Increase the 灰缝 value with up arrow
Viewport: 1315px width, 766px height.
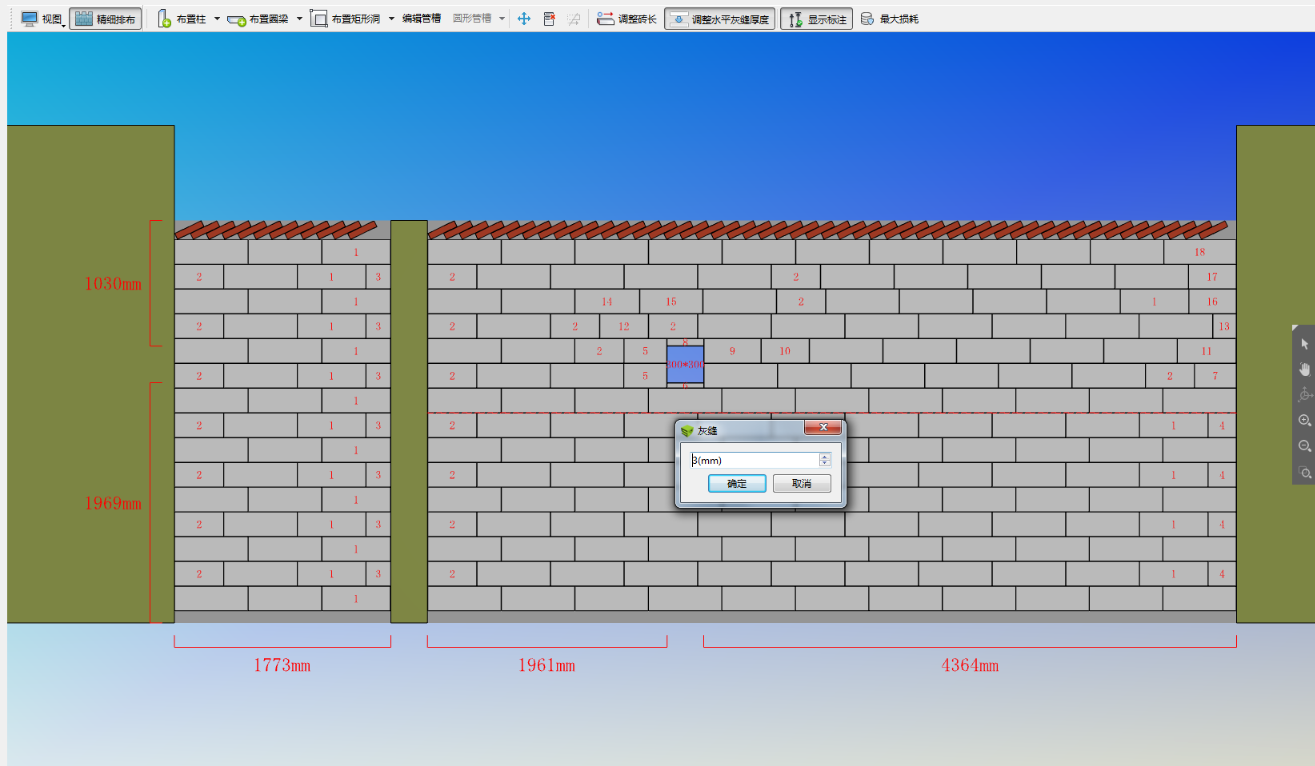click(825, 457)
